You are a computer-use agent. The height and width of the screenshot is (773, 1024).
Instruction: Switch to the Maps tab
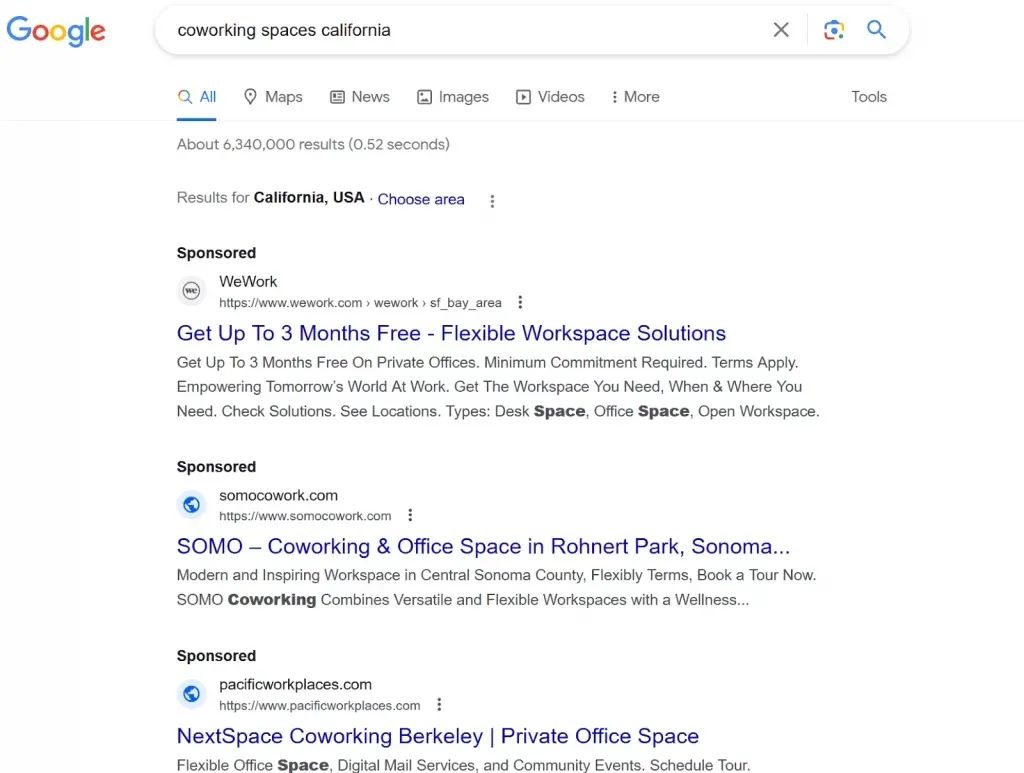pyautogui.click(x=273, y=97)
